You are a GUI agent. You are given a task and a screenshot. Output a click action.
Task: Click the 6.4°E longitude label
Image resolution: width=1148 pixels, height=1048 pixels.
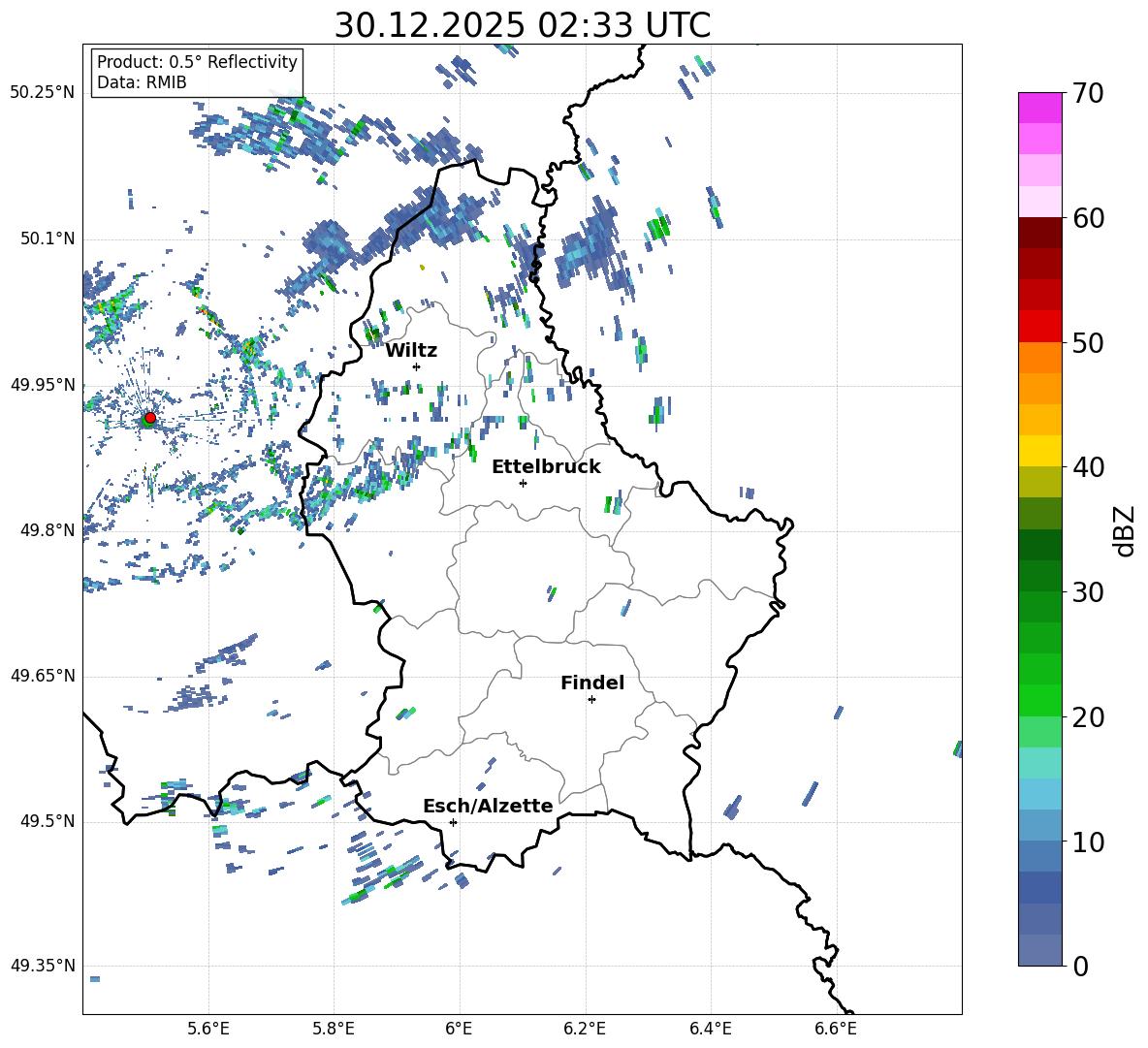(710, 1029)
